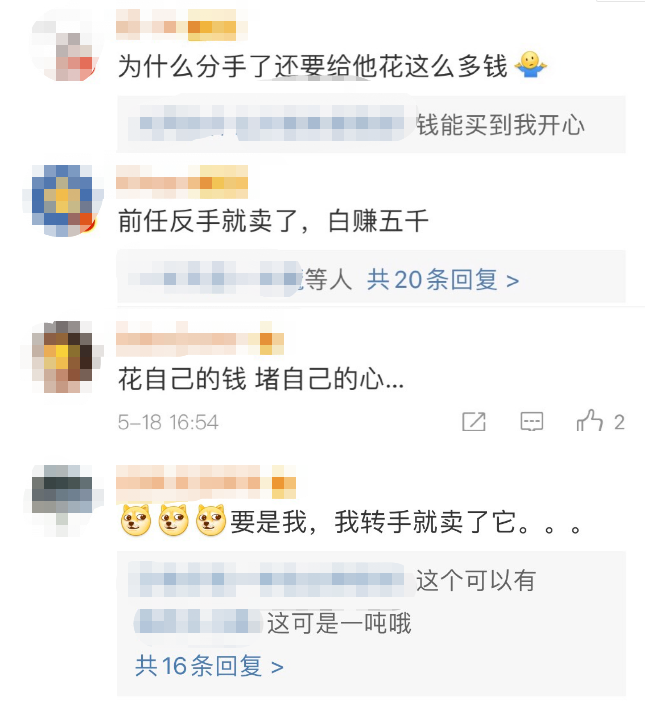Viewport: 645px width, 704px height.
Task: Click the middle doge emoji in last comment
Action: click(173, 520)
